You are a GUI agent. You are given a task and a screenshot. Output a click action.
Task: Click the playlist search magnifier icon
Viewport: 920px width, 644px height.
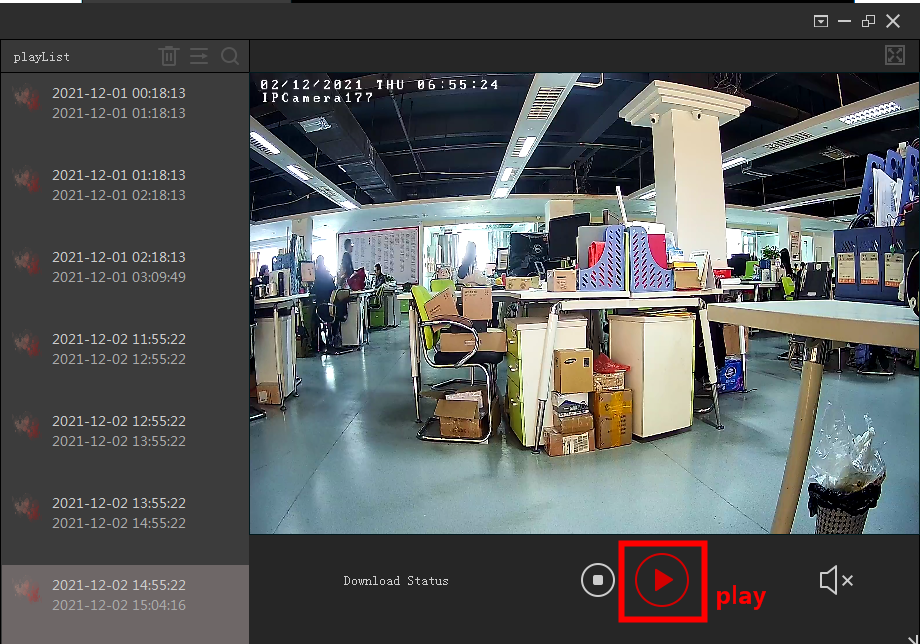[230, 56]
